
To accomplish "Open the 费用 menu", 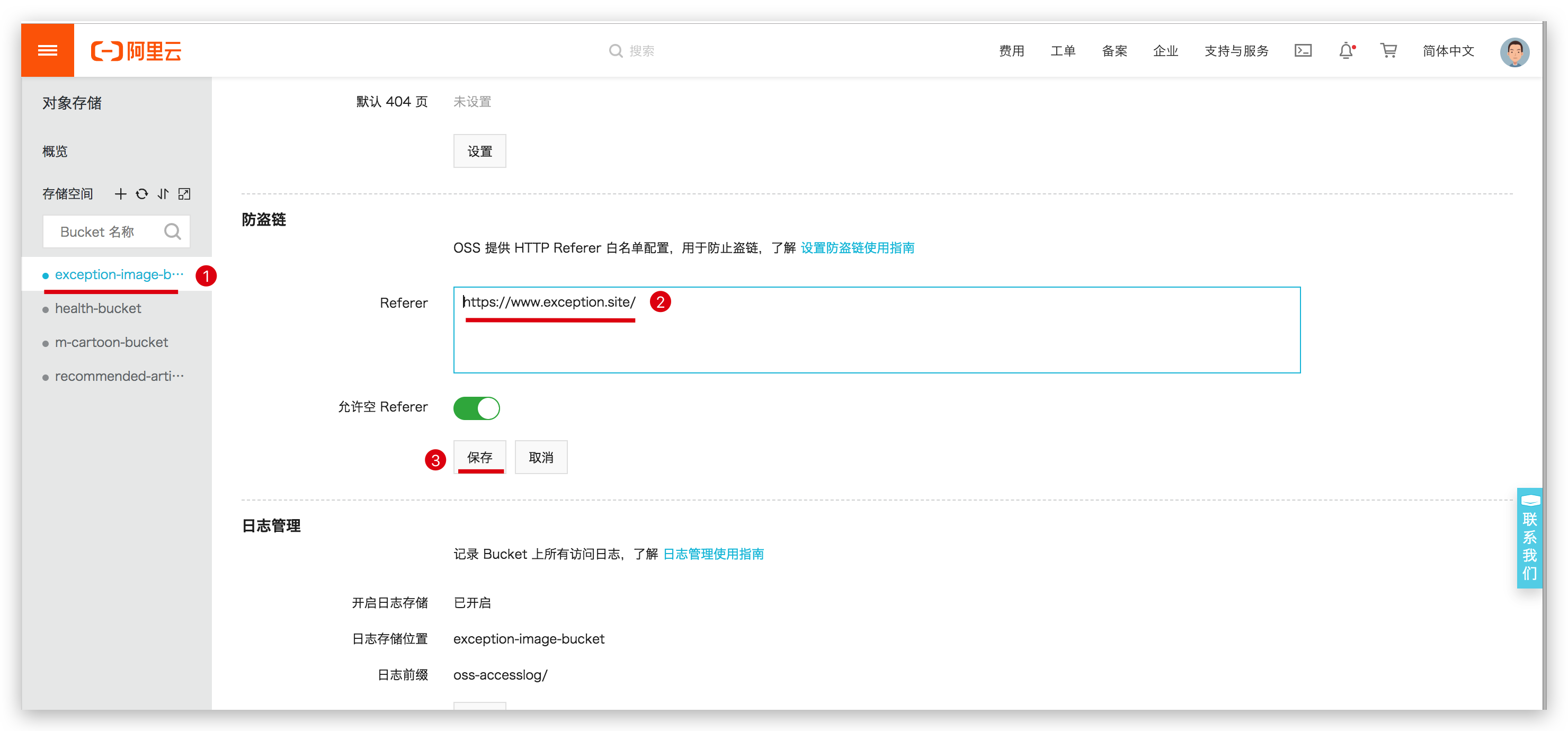I will pos(1012,51).
